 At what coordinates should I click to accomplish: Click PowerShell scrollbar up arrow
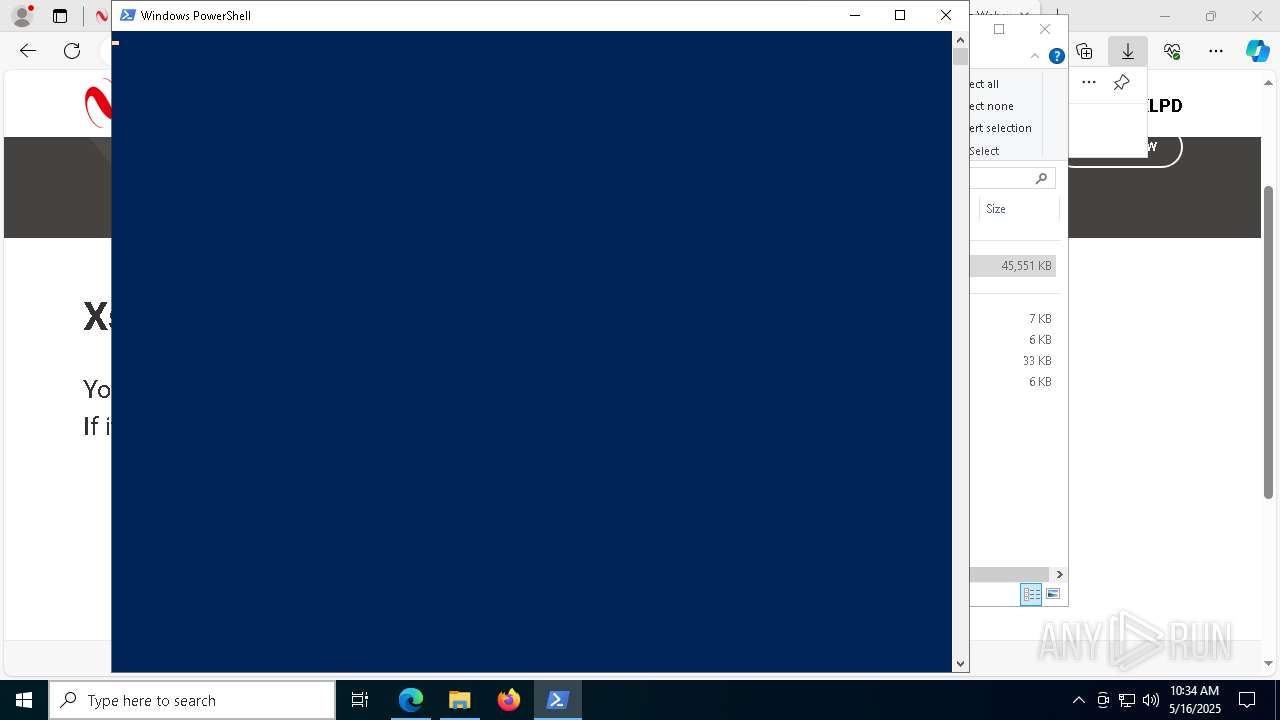960,39
